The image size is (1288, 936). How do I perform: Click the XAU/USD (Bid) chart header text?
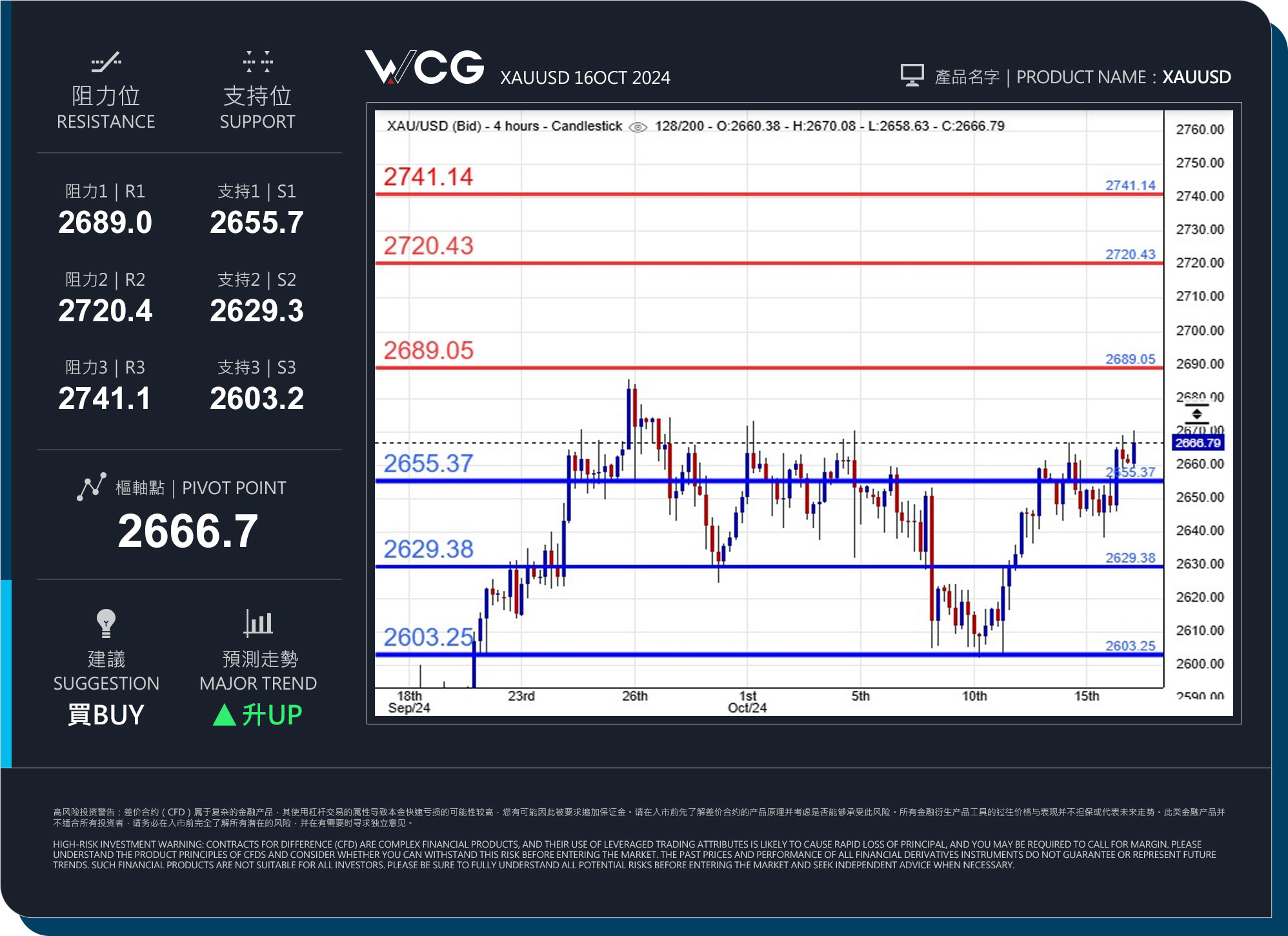point(504,126)
